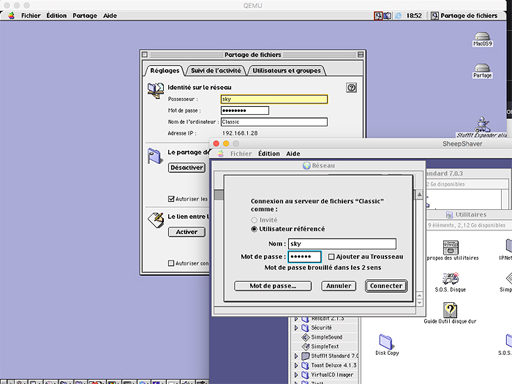Open the Édition menu in SheepShaver window
512x384 pixels.
tap(269, 154)
